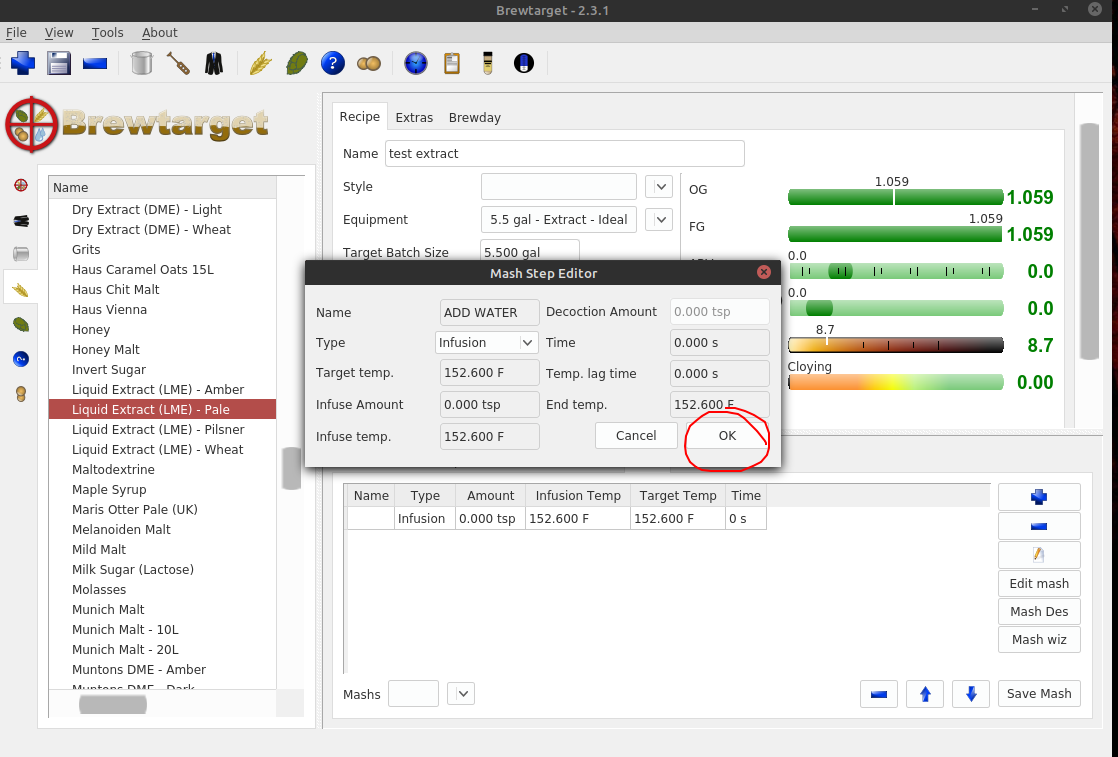This screenshot has height=757, width=1118.
Task: Switch to the hops leaf sidebar tab
Action: coord(21,324)
